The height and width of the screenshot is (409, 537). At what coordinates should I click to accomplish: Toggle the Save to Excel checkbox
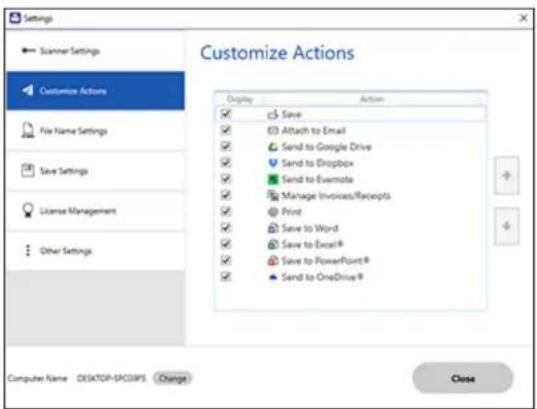click(x=226, y=244)
